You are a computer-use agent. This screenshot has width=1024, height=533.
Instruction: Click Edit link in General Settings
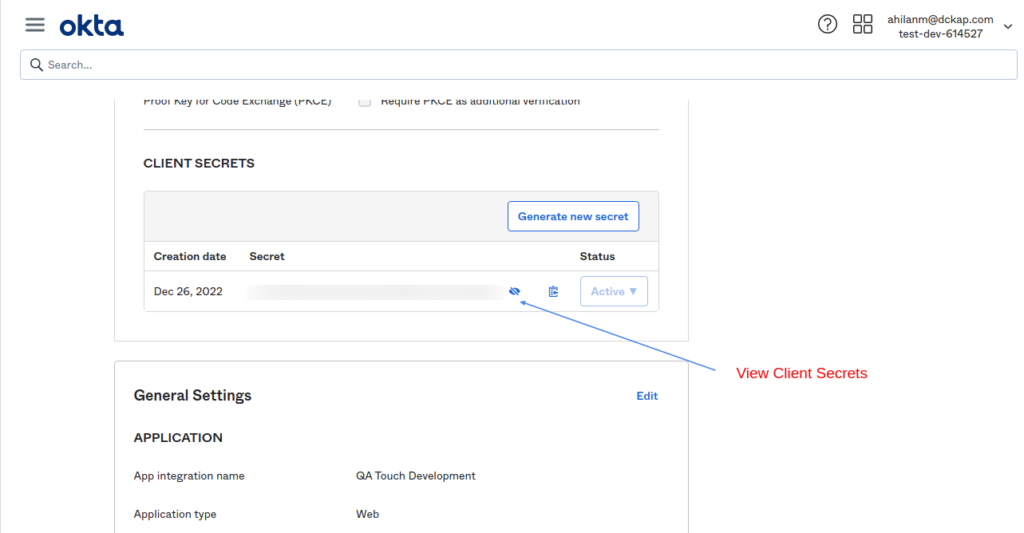coord(647,396)
